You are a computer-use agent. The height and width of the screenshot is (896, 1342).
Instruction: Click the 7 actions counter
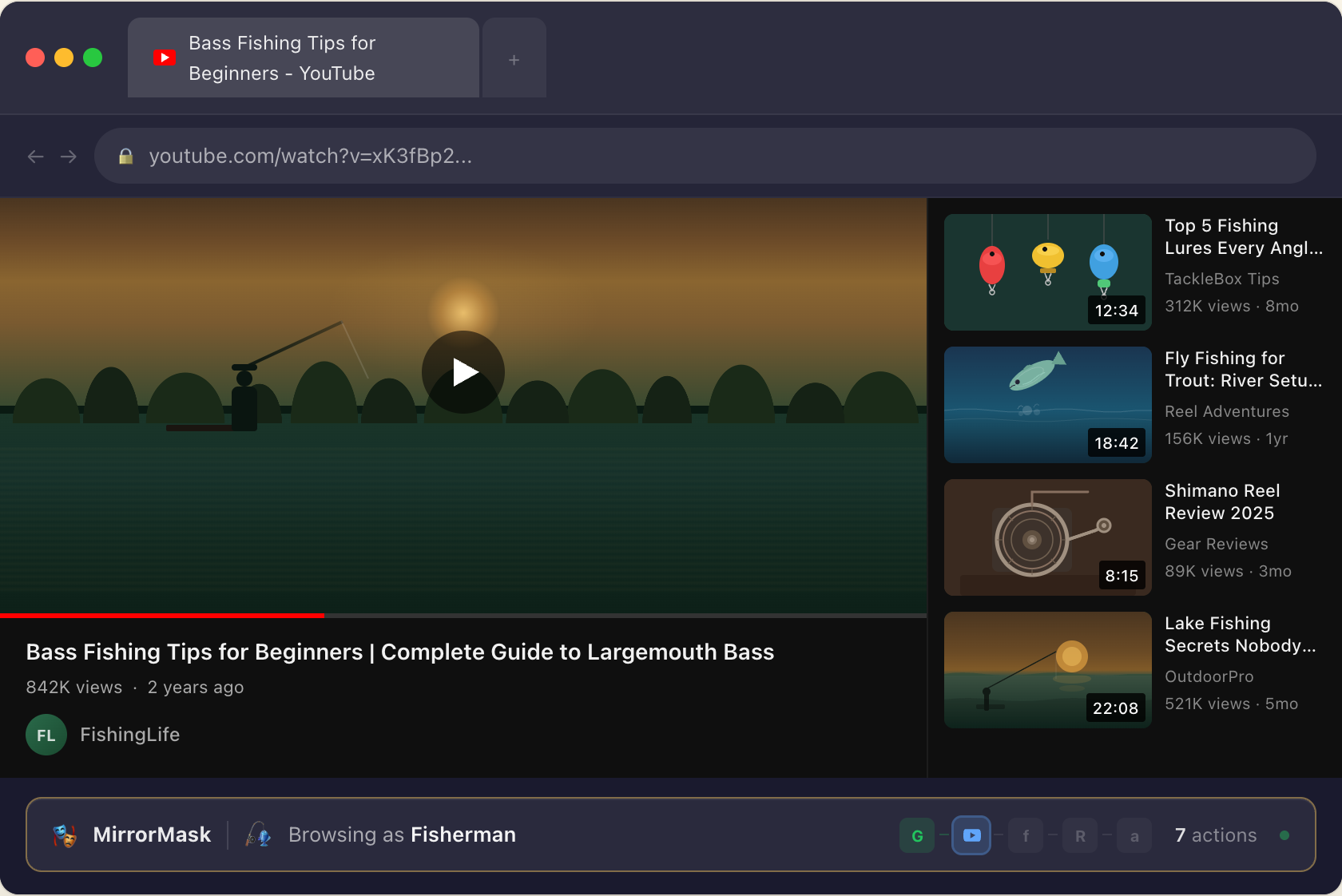tap(1215, 835)
